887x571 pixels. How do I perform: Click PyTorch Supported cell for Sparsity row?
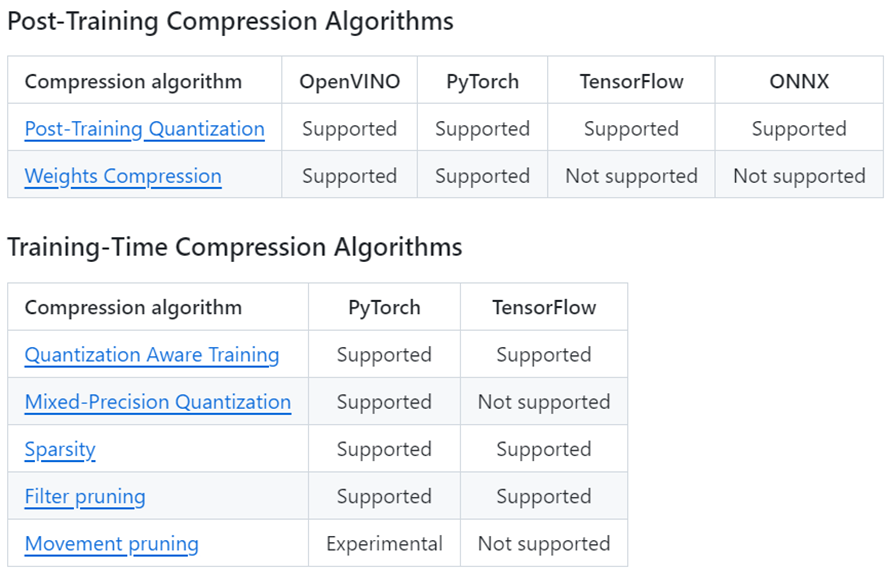coord(384,449)
